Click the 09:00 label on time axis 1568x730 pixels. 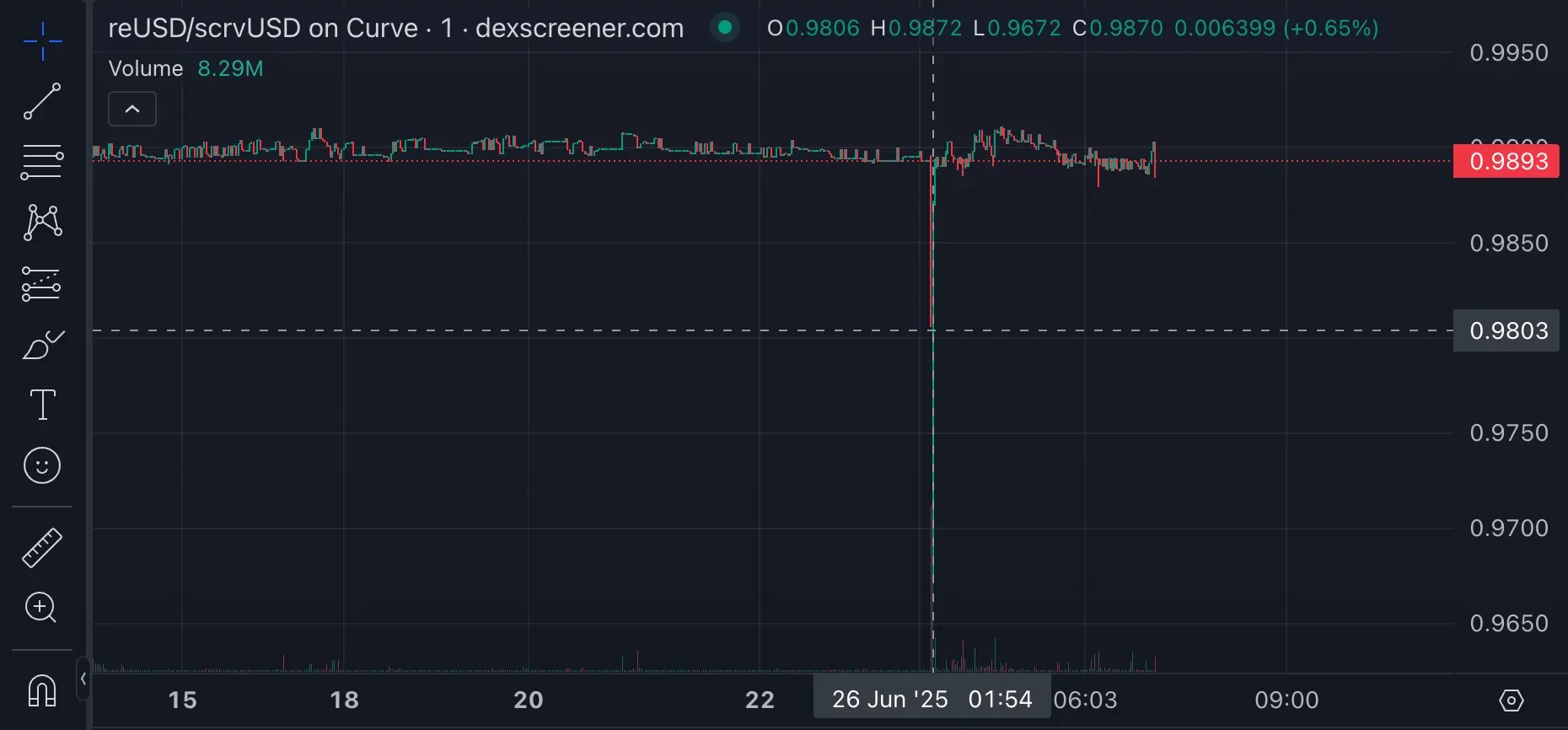click(x=1286, y=700)
